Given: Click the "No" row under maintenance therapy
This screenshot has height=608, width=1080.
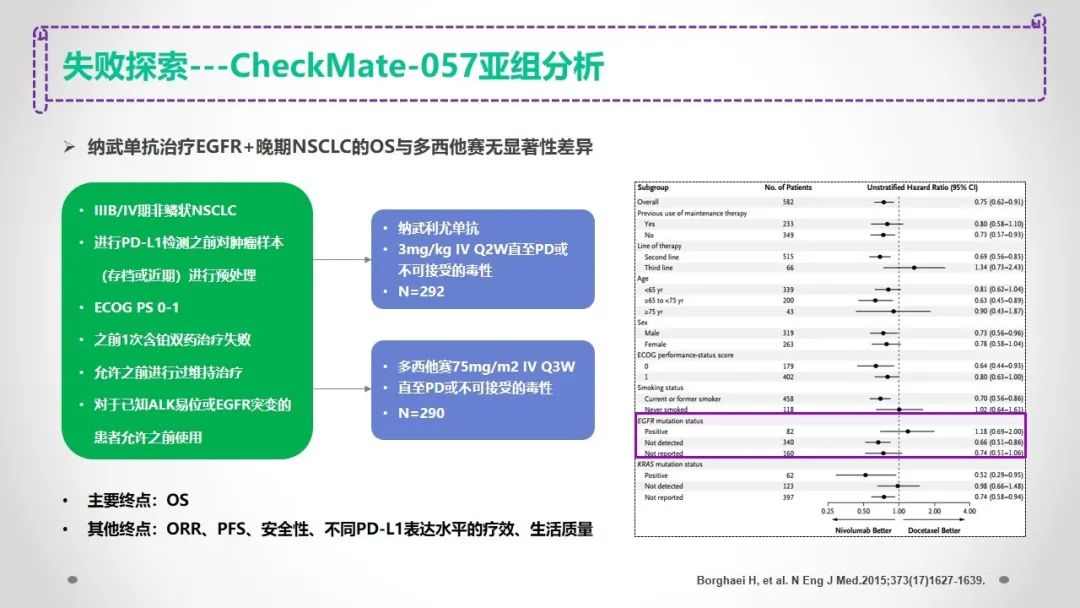Looking at the screenshot, I should pyautogui.click(x=649, y=235).
